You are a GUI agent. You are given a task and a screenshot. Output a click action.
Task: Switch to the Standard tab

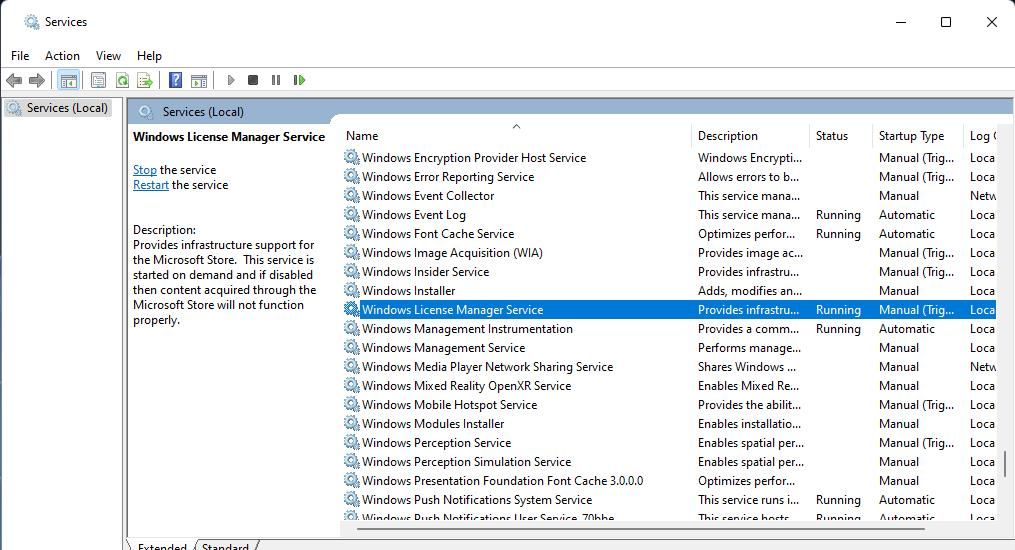(x=225, y=545)
